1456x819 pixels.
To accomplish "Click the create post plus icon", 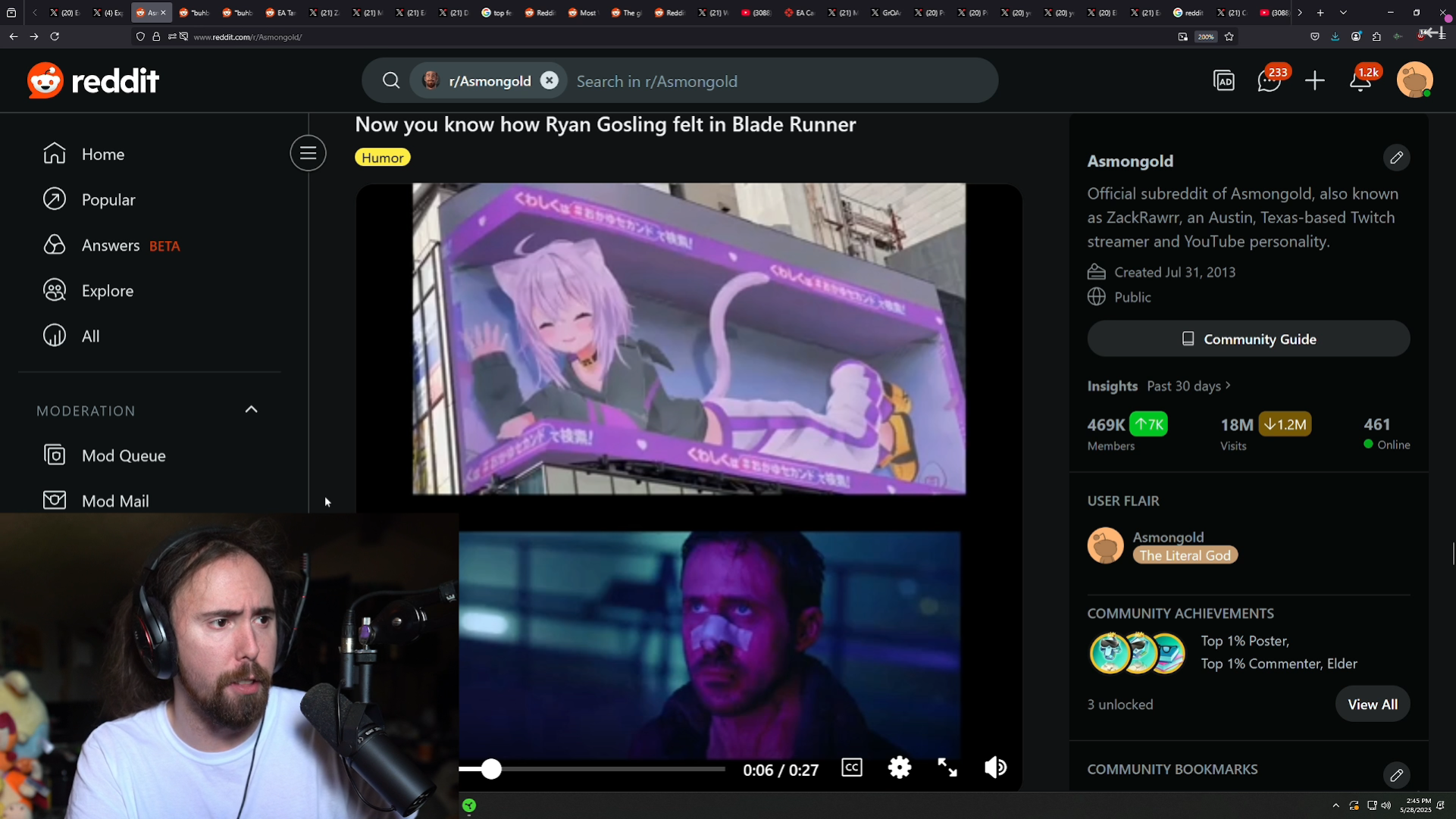I will [1315, 81].
